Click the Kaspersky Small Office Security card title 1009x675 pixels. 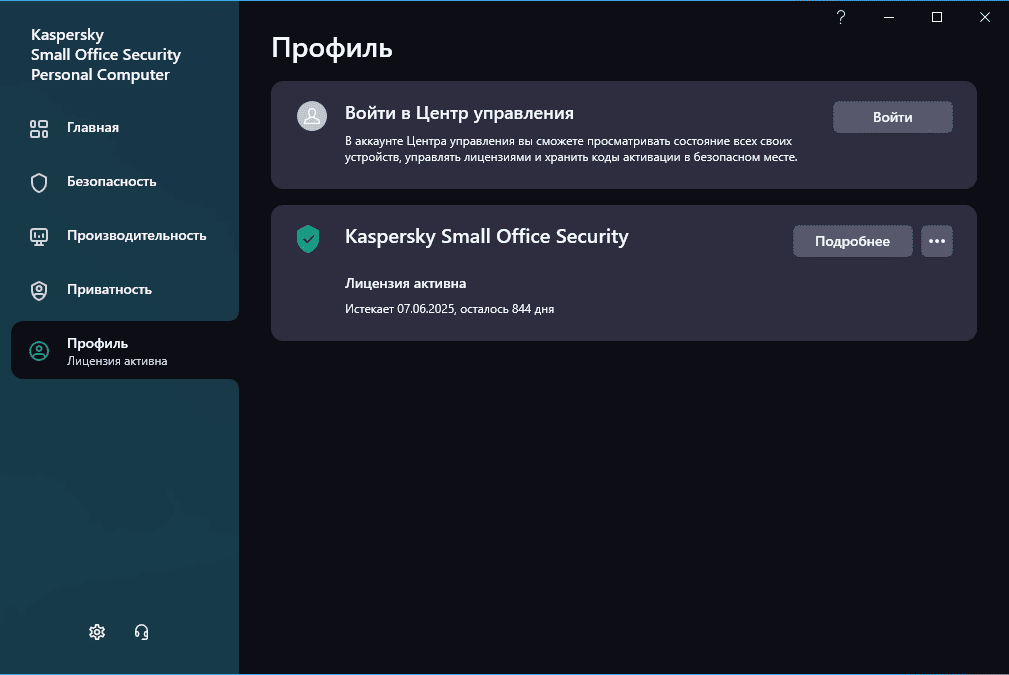[x=486, y=236]
